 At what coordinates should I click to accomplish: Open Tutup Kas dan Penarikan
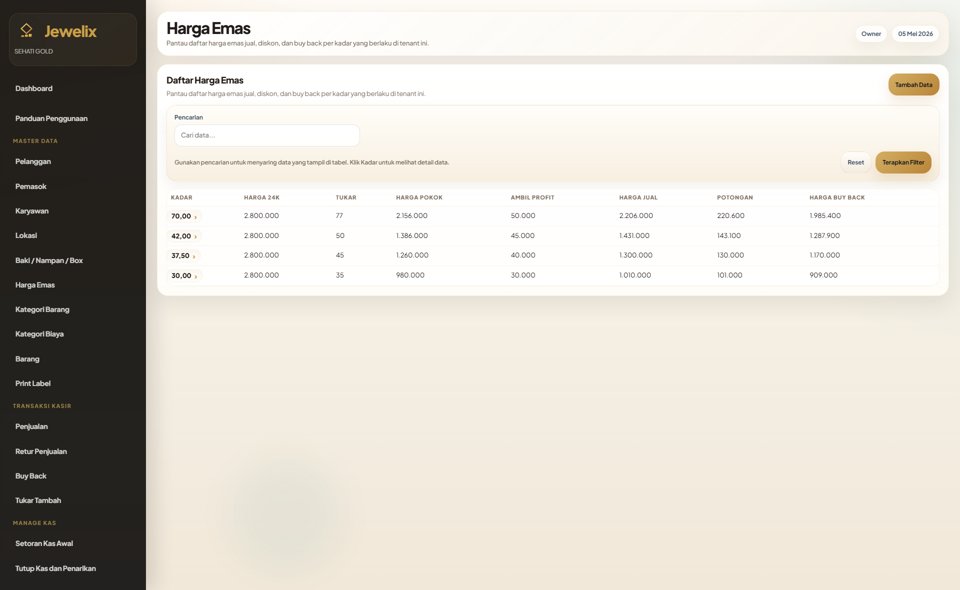pos(55,568)
